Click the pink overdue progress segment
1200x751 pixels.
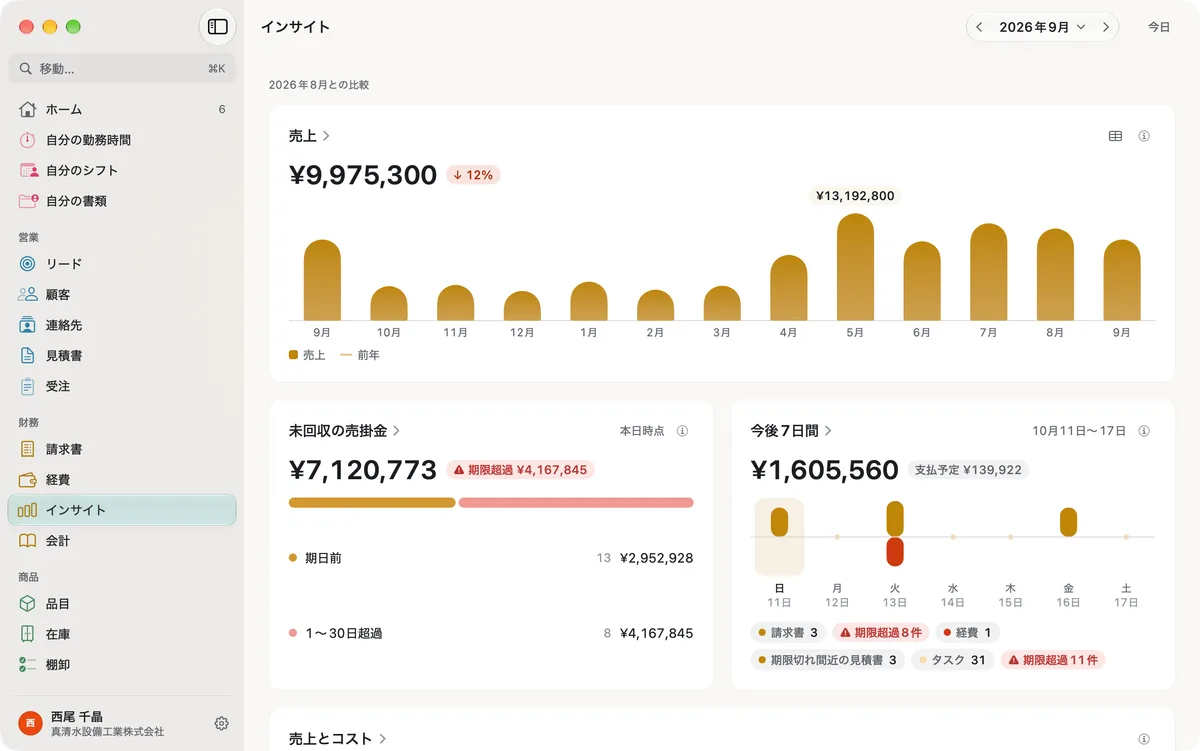coord(576,503)
